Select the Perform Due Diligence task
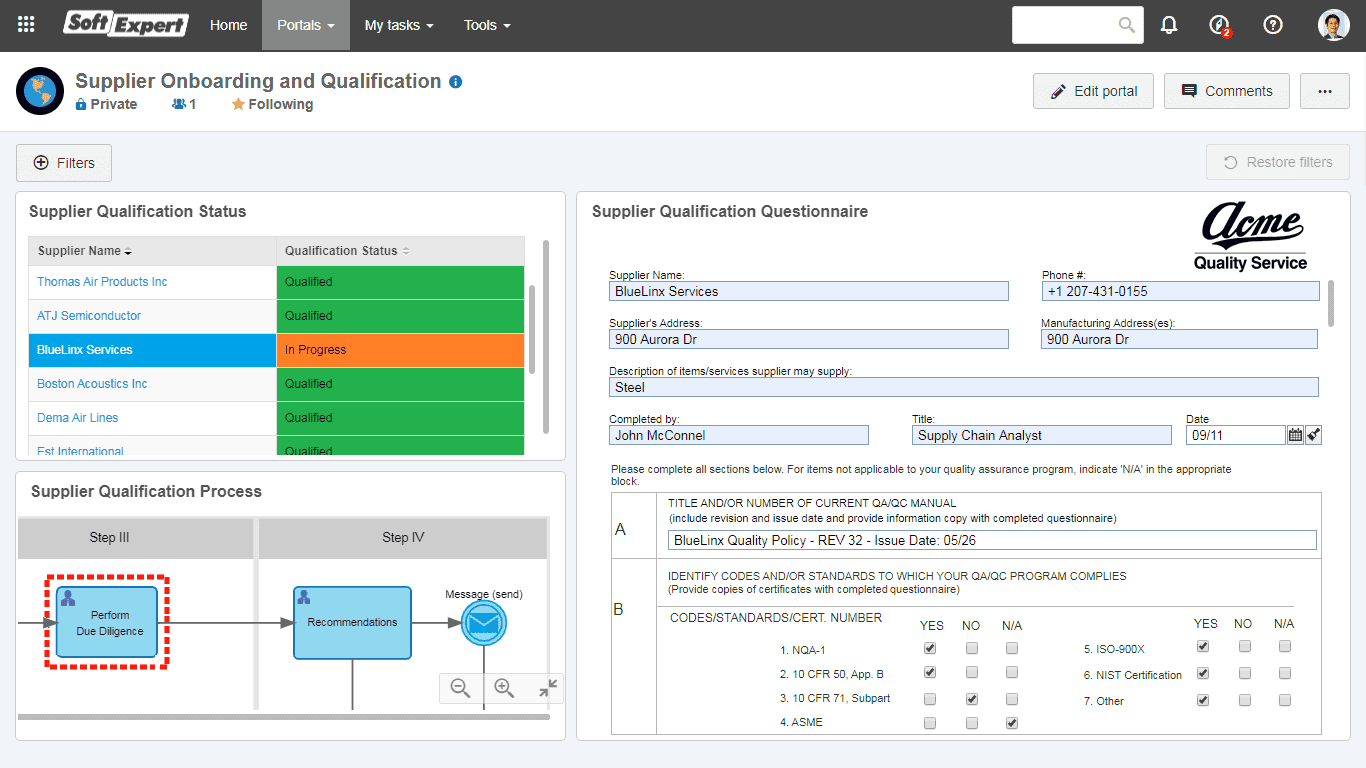Image resolution: width=1366 pixels, height=768 pixels. (x=107, y=622)
